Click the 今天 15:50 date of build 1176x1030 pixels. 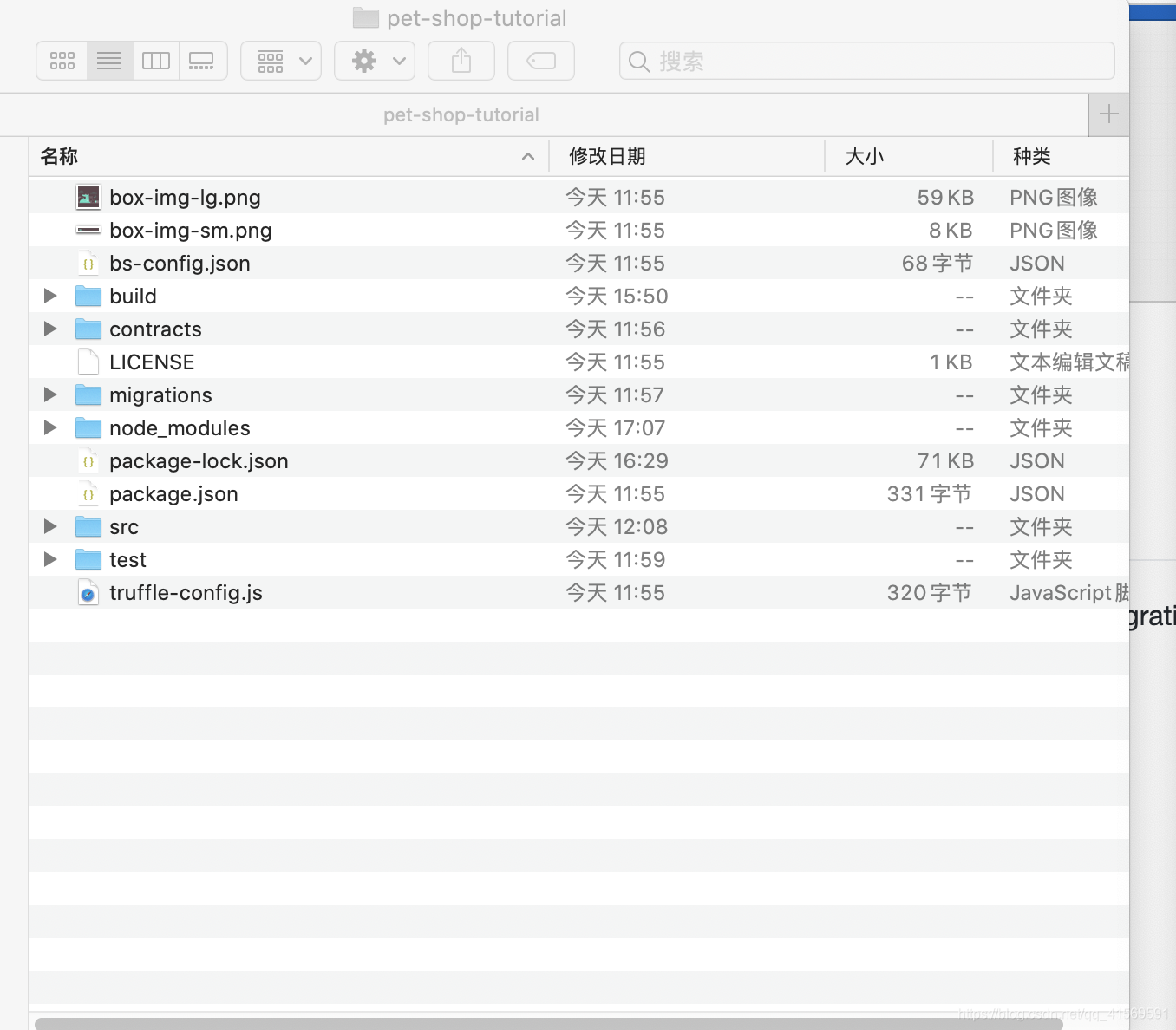[x=617, y=297]
